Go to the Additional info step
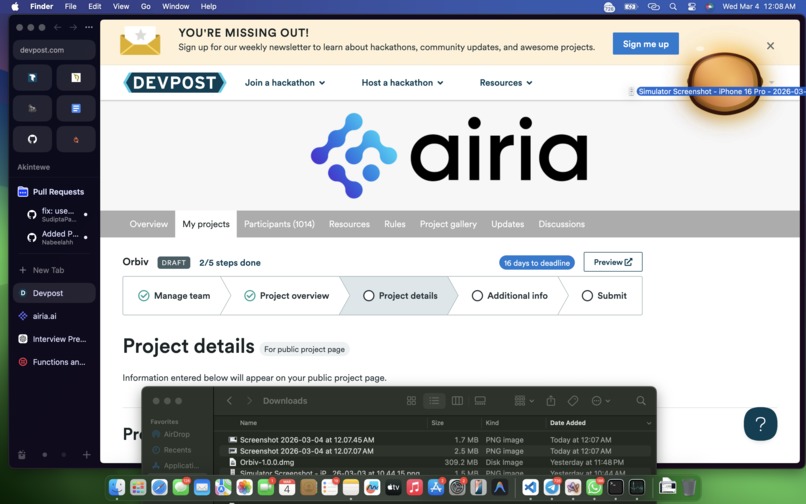Viewport: 806px width, 504px height. 510,296
